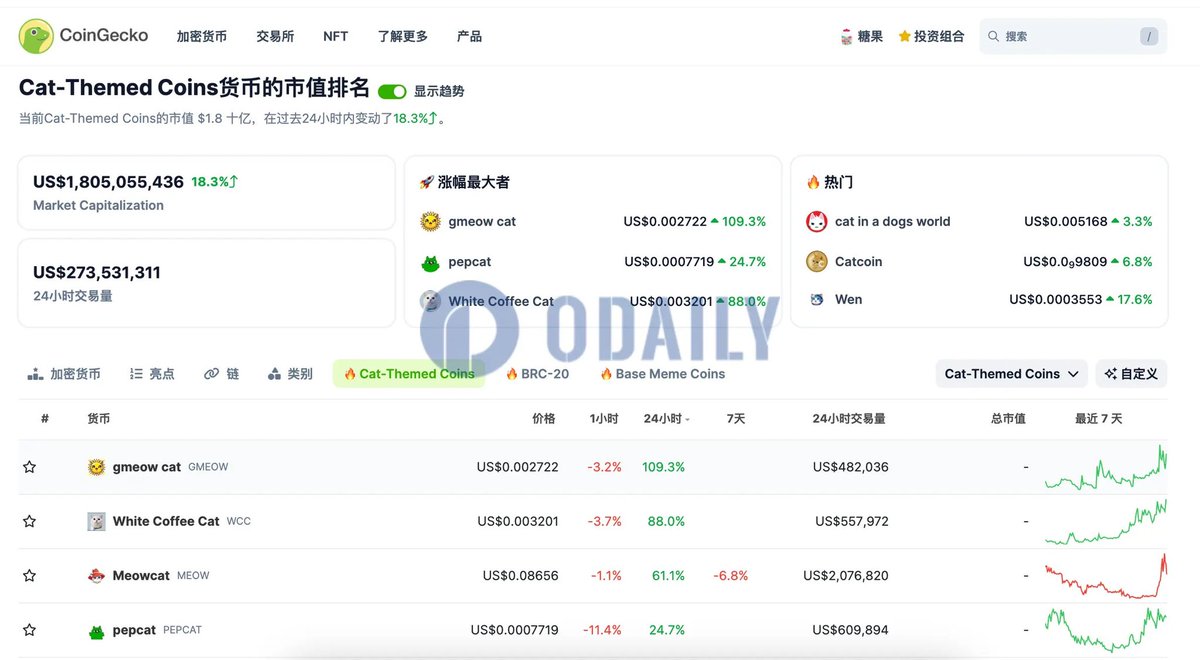The width and height of the screenshot is (1200, 660).
Task: Select the Base Meme Coins tab
Action: tap(662, 373)
